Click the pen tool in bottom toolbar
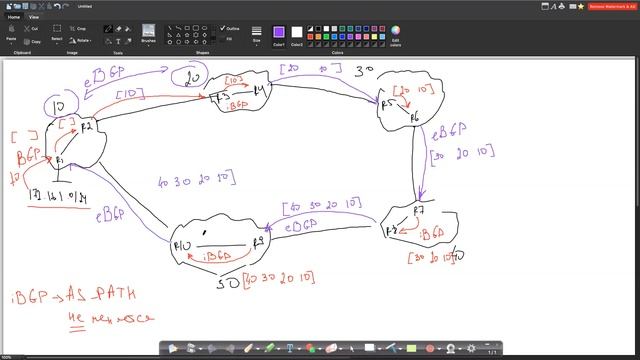 tap(249, 348)
